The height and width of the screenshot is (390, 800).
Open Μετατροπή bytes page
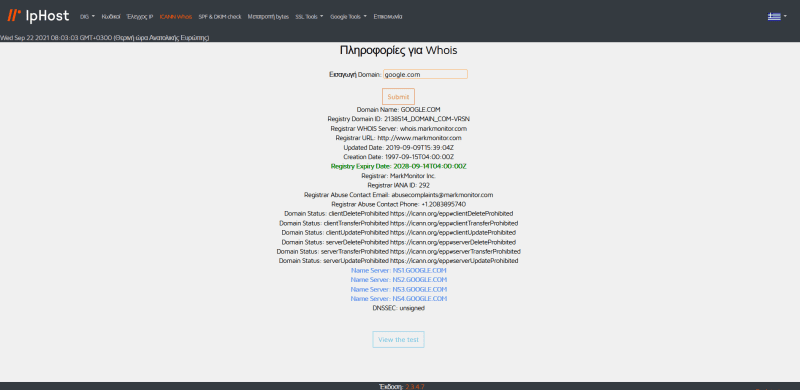click(x=268, y=16)
